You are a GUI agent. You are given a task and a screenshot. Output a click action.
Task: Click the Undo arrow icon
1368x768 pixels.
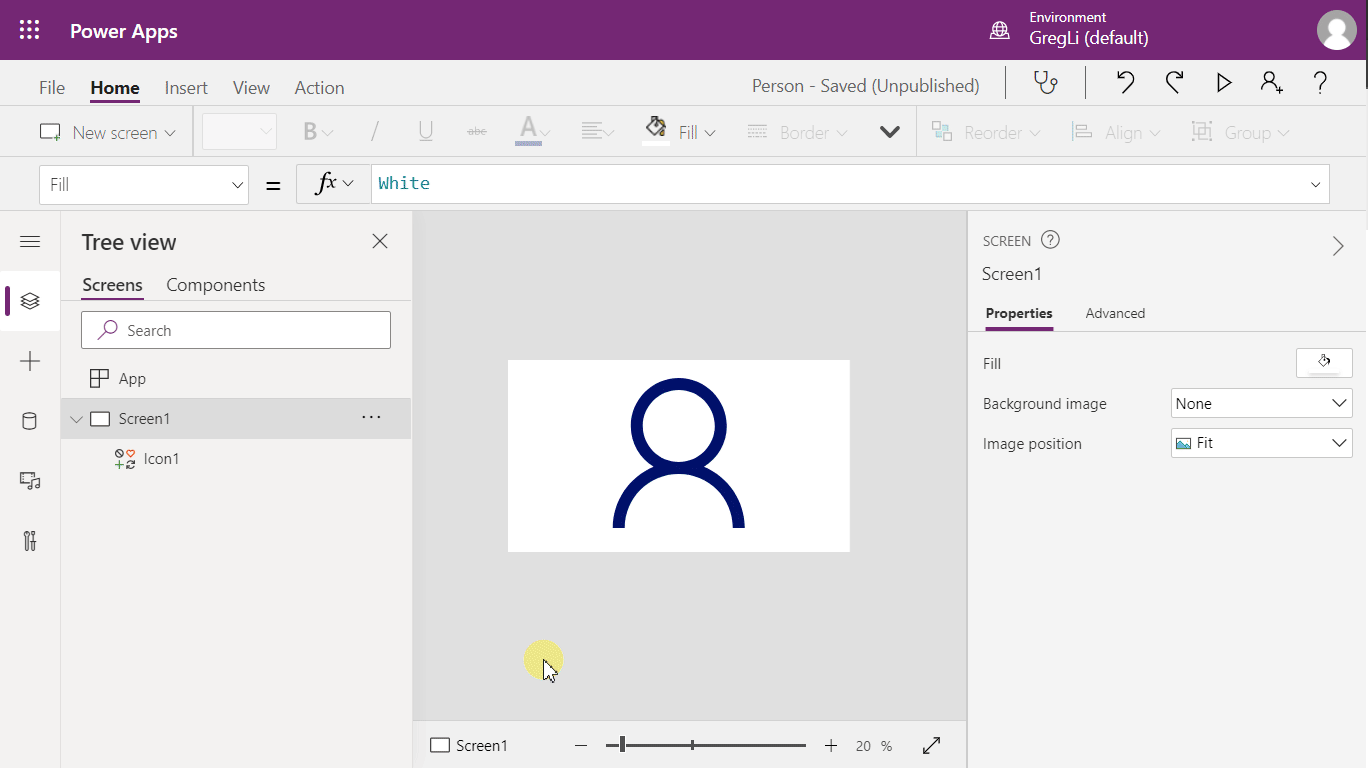[1125, 83]
